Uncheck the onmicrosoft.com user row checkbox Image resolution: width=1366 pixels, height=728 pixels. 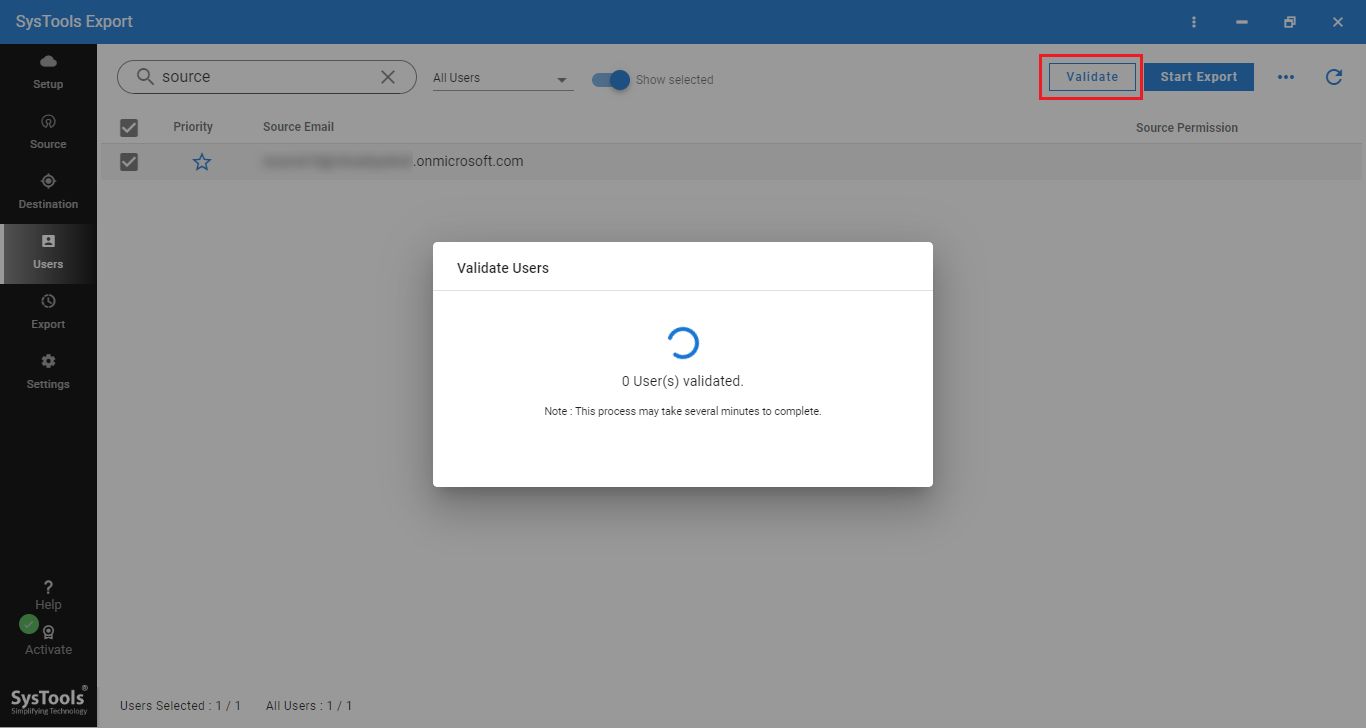(129, 162)
